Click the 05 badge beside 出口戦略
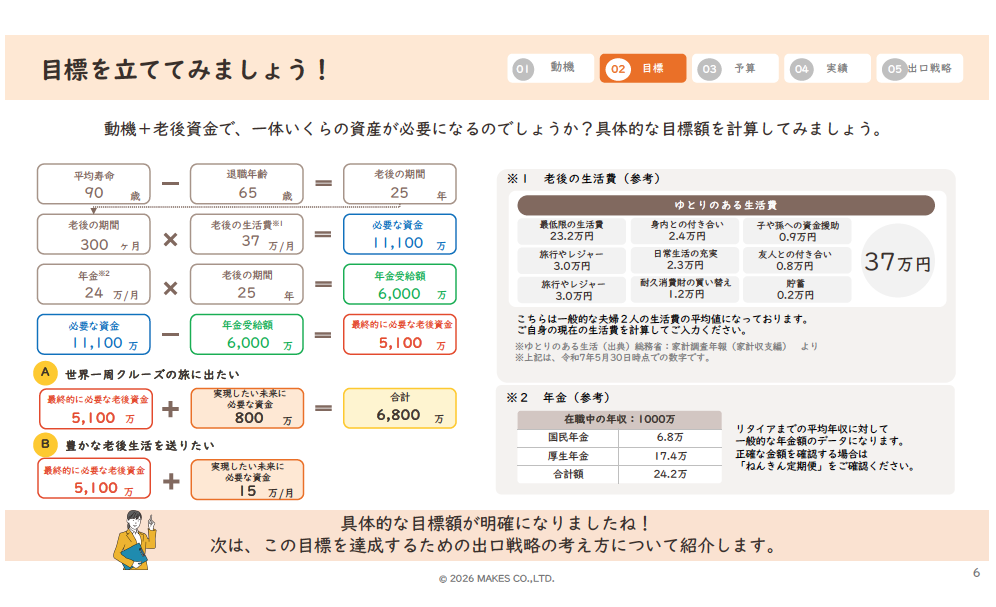This screenshot has width=996, height=607. [x=894, y=69]
